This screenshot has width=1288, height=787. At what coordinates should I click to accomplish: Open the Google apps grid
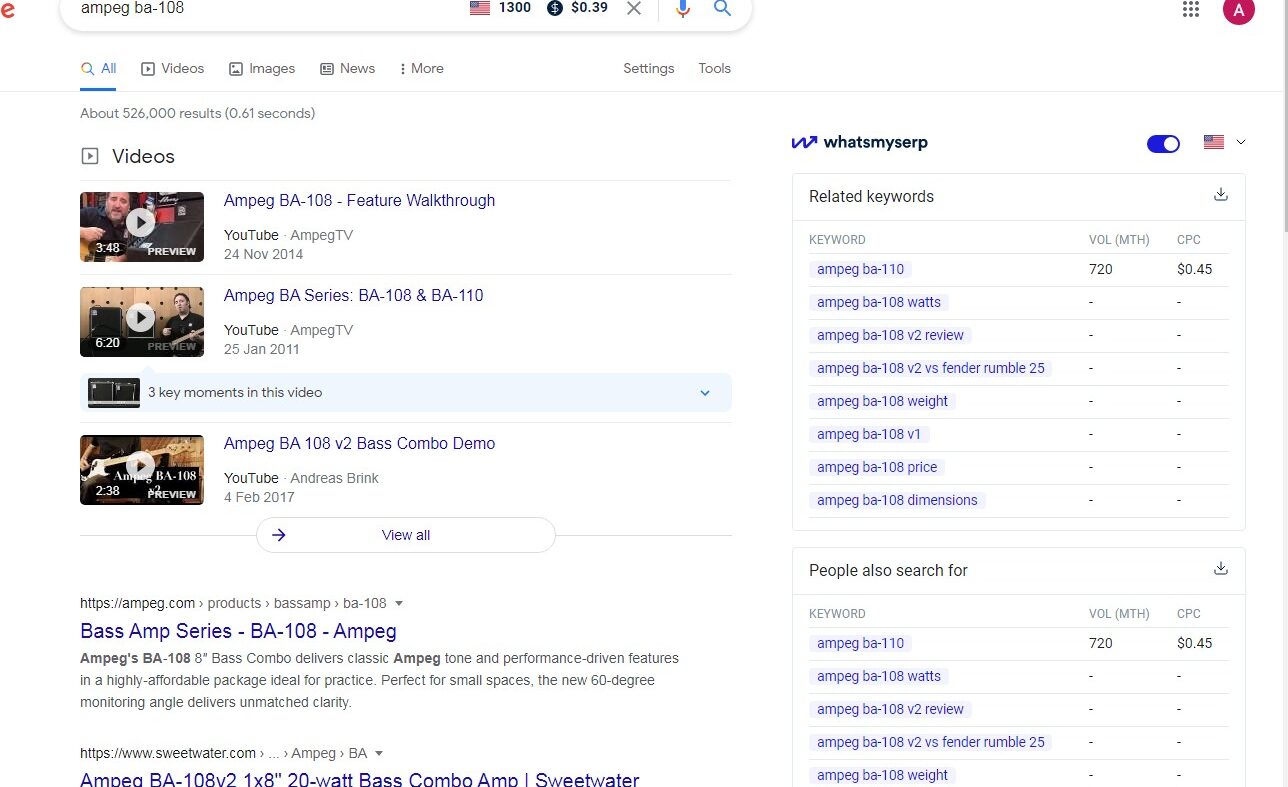[x=1191, y=9]
